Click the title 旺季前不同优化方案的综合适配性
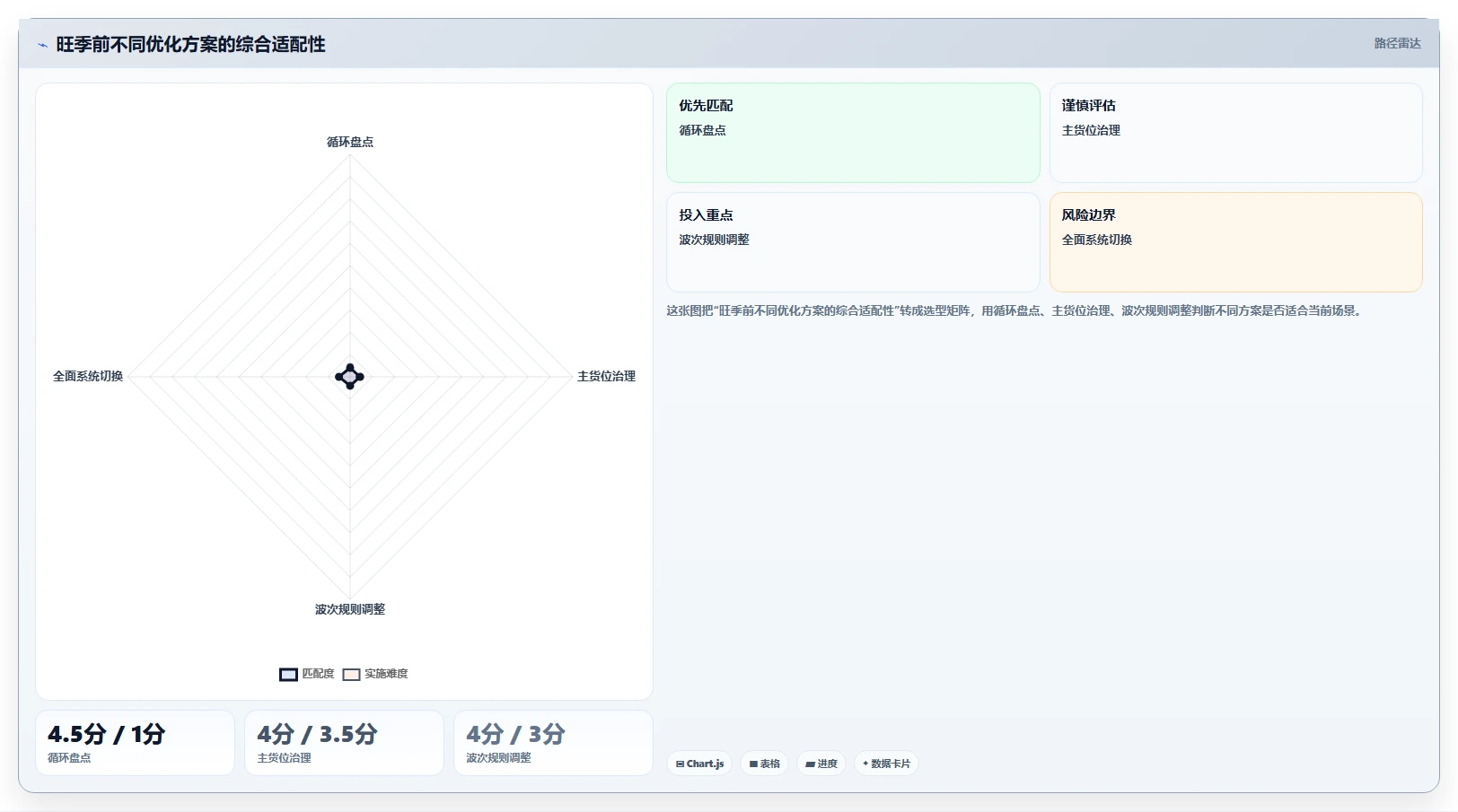This screenshot has width=1458, height=812. (190, 44)
